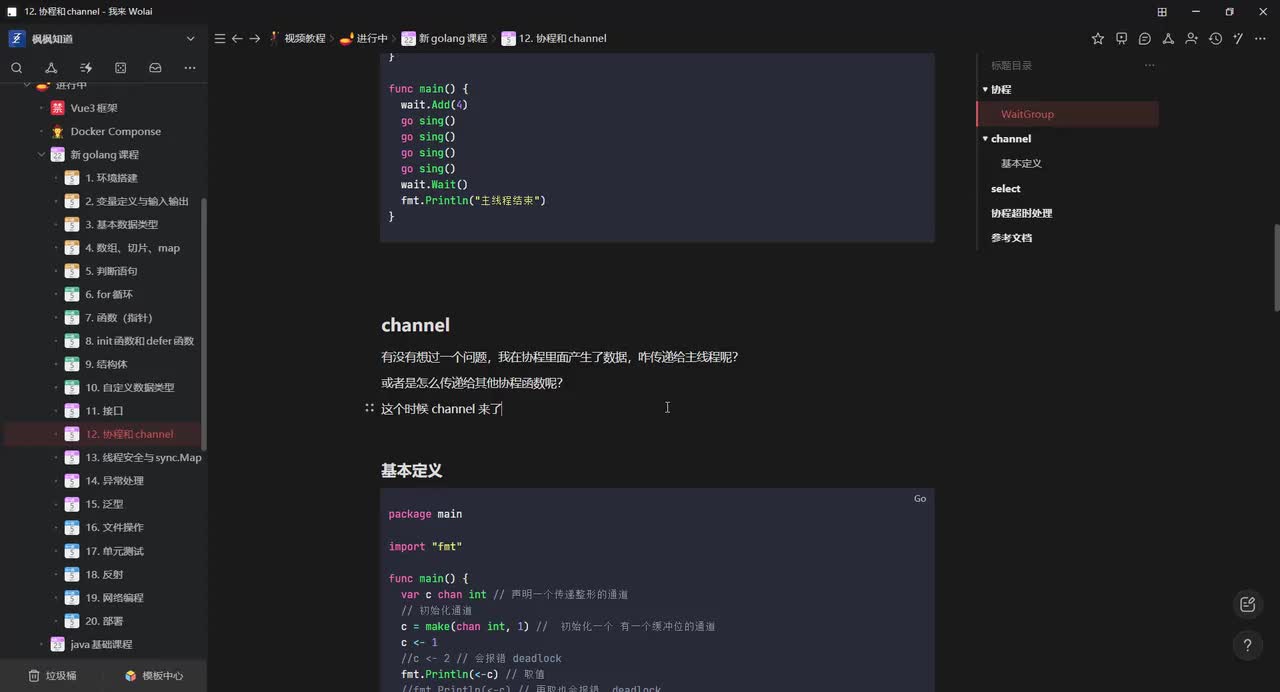Go back with the left arrow
This screenshot has height=692, width=1280.
pyautogui.click(x=237, y=38)
